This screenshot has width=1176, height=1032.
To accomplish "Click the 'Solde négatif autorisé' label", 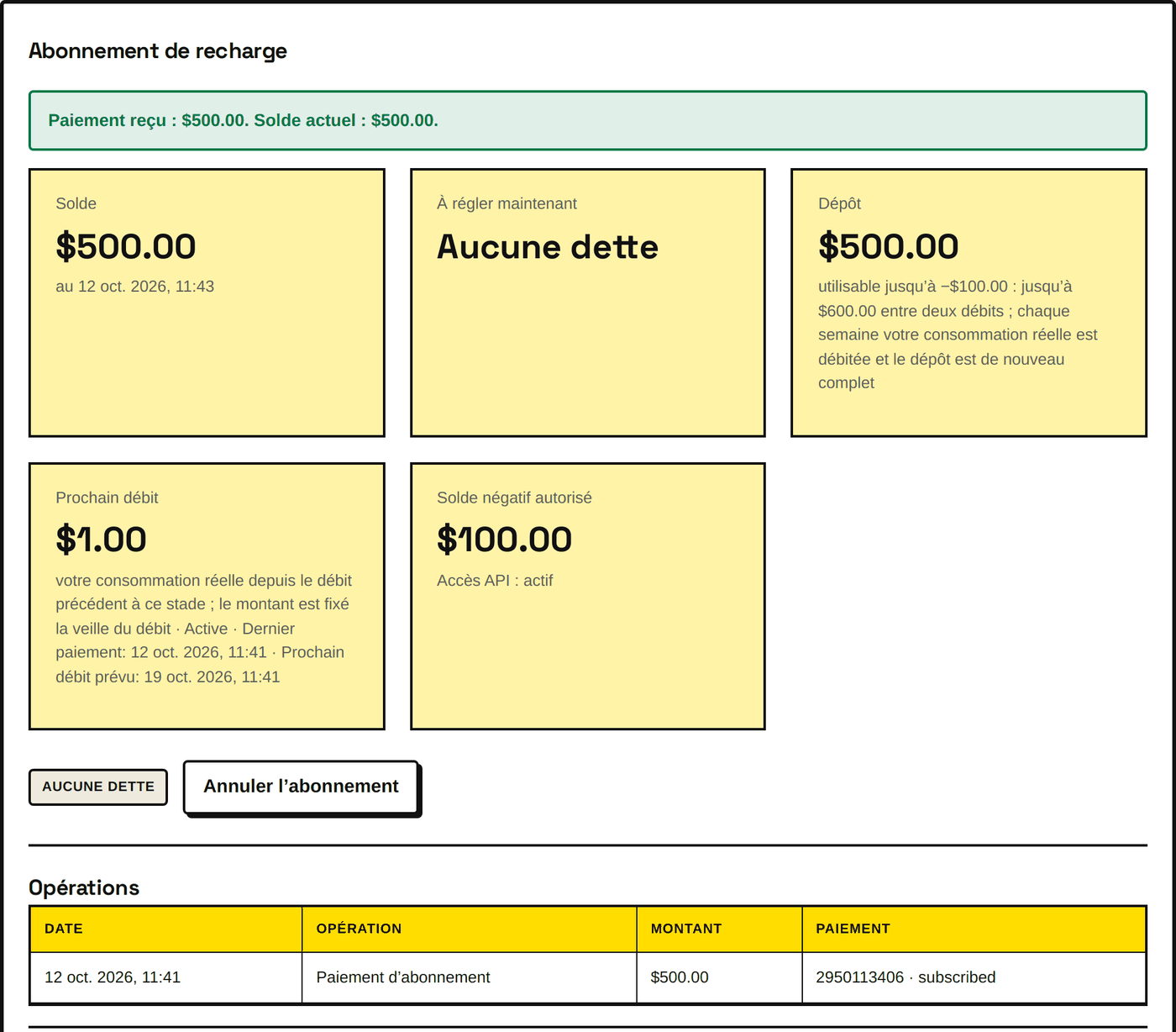I will click(x=514, y=498).
